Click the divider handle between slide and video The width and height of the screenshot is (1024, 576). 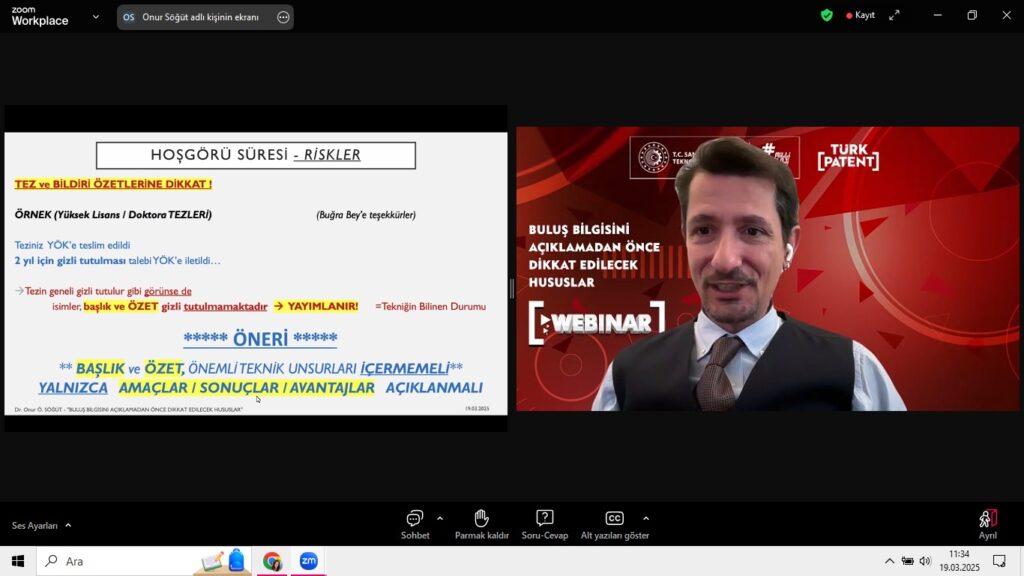[x=511, y=289]
